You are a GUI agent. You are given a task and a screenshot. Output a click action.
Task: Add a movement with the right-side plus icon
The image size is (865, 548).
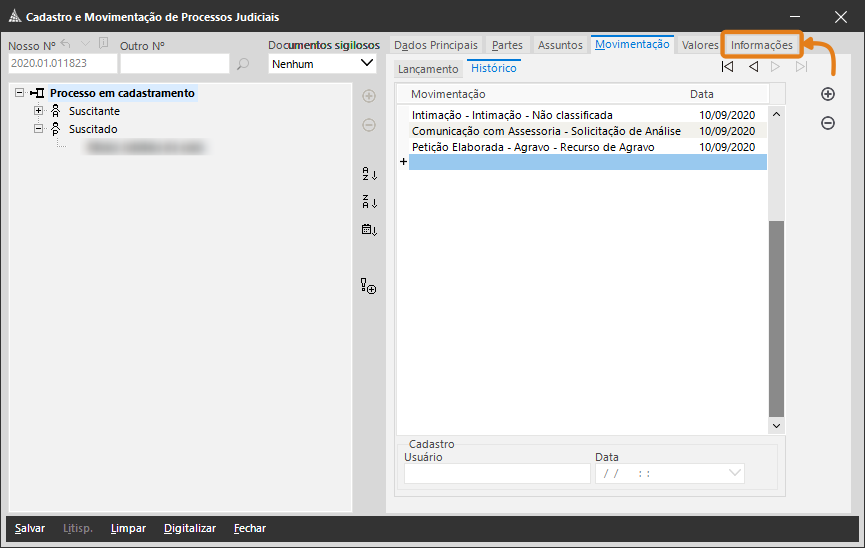828,94
